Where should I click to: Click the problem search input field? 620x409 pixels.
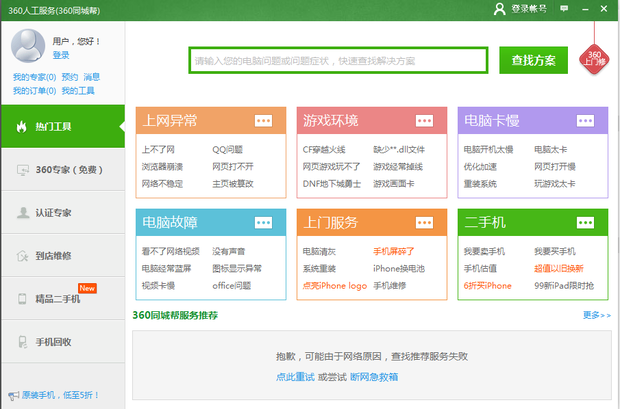tap(338, 61)
